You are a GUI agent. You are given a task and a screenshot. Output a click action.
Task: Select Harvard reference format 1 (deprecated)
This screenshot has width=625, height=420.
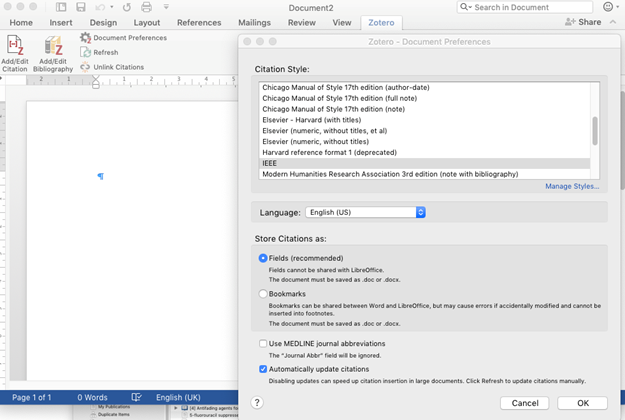click(424, 152)
